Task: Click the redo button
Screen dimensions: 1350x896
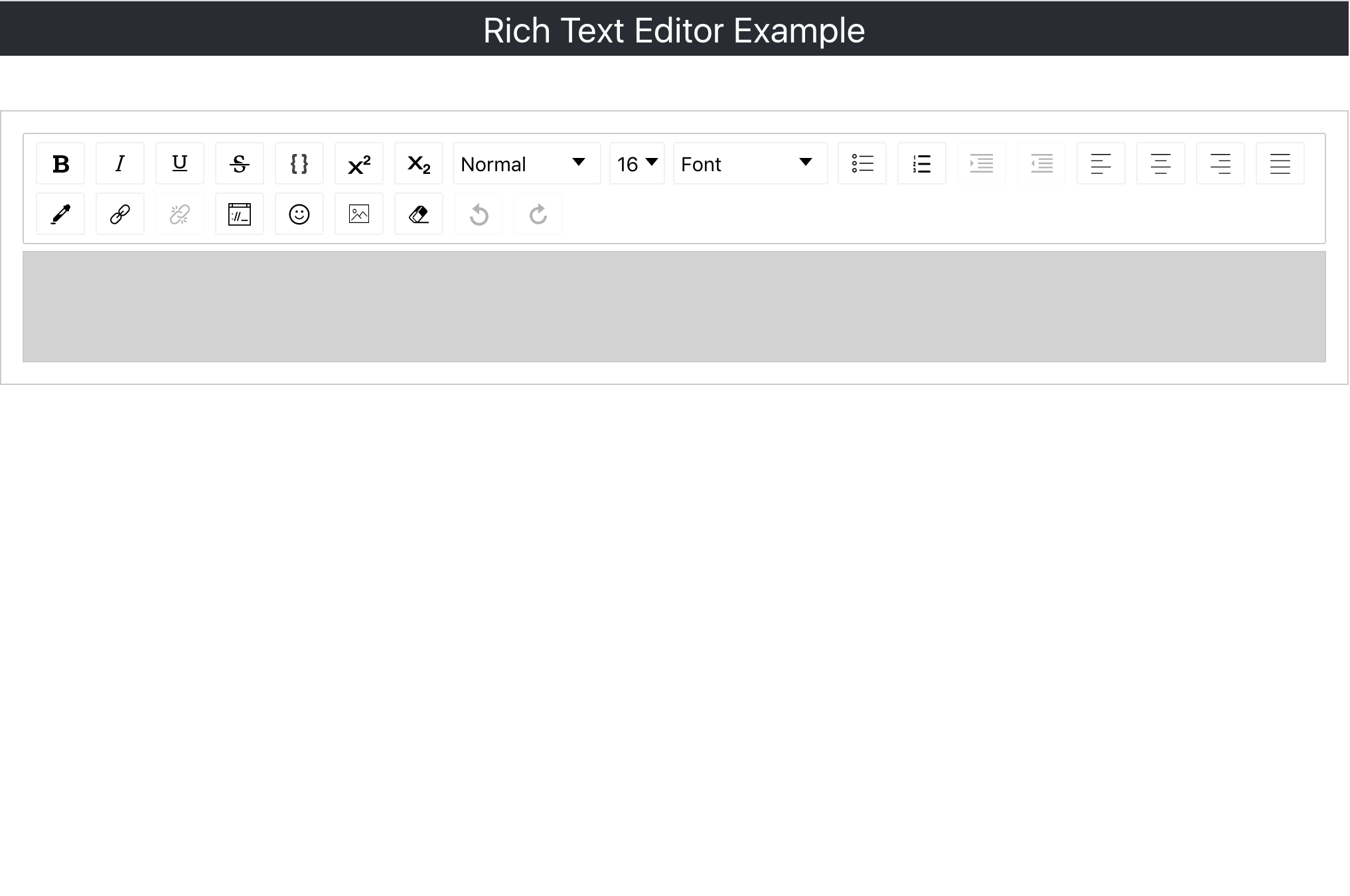Action: 538,213
